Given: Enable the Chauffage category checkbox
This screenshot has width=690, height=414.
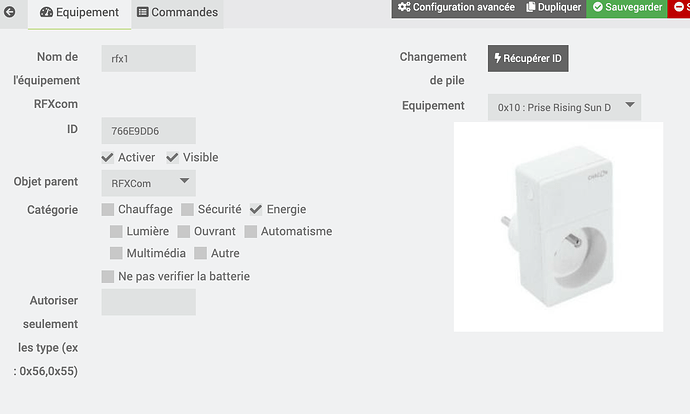Looking at the screenshot, I should [x=108, y=209].
